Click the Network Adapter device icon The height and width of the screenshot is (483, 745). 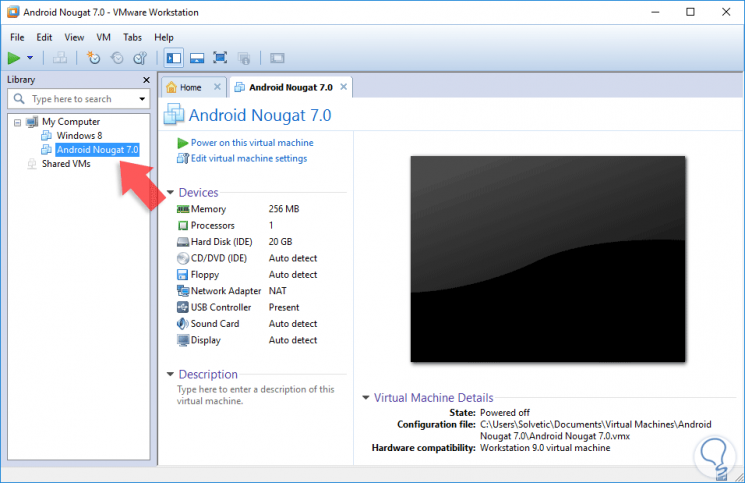pyautogui.click(x=183, y=291)
